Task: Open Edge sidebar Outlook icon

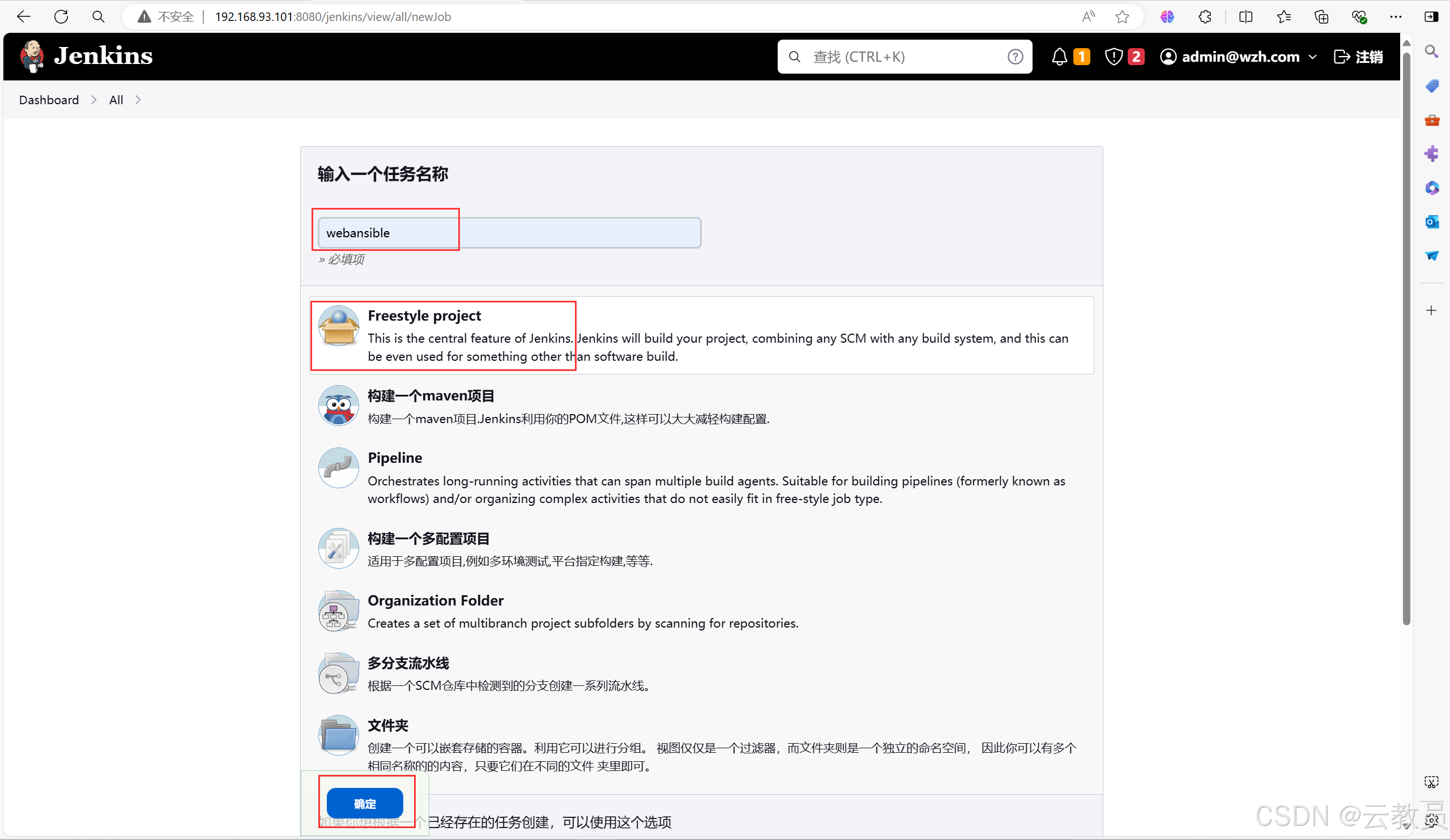Action: tap(1431, 221)
